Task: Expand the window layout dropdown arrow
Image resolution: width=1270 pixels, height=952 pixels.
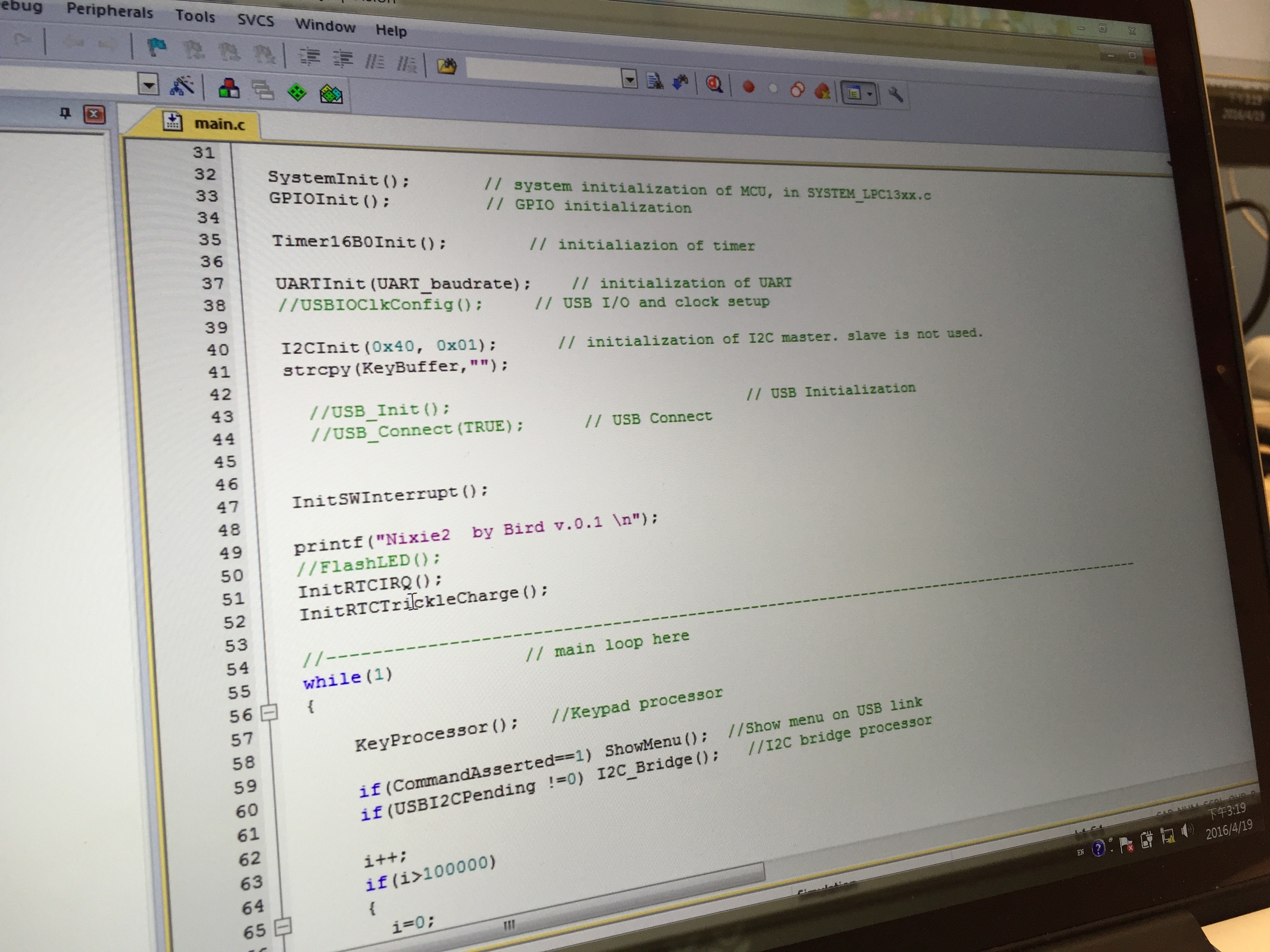Action: (x=870, y=94)
